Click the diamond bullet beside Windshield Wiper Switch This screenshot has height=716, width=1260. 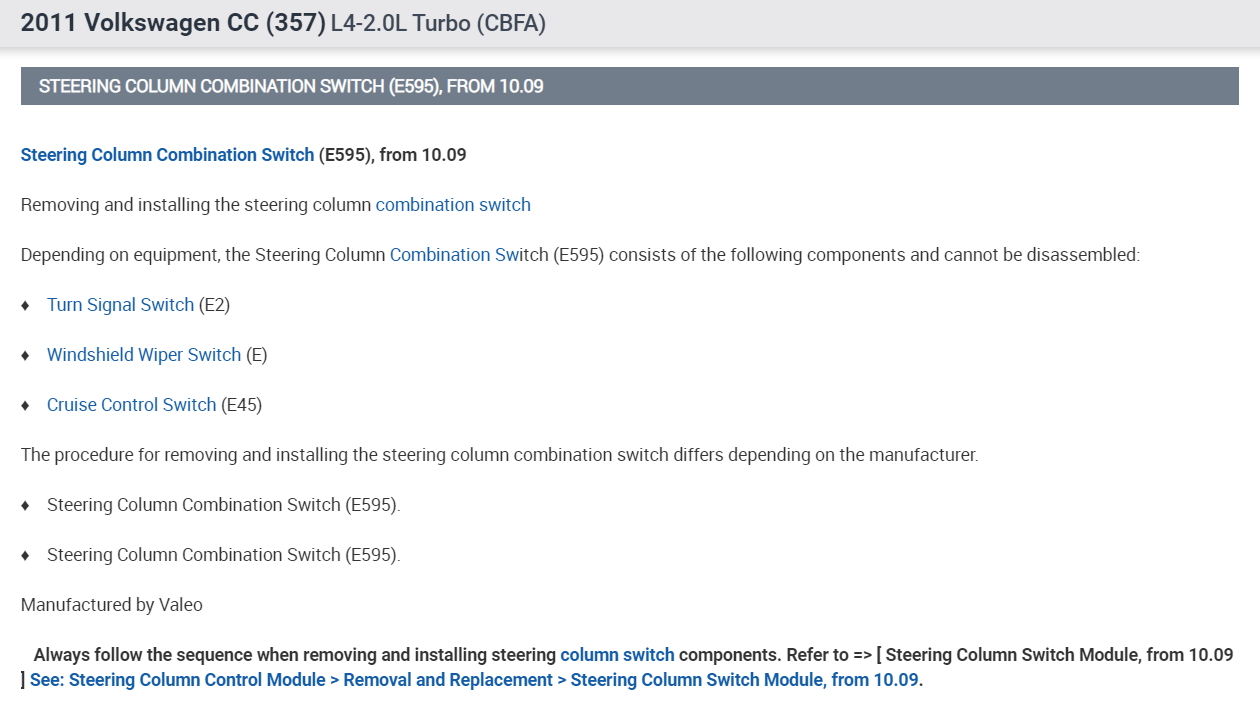pos(26,355)
